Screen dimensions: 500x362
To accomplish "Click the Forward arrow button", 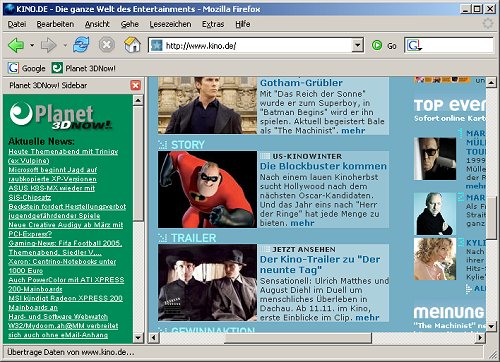I will (48, 45).
